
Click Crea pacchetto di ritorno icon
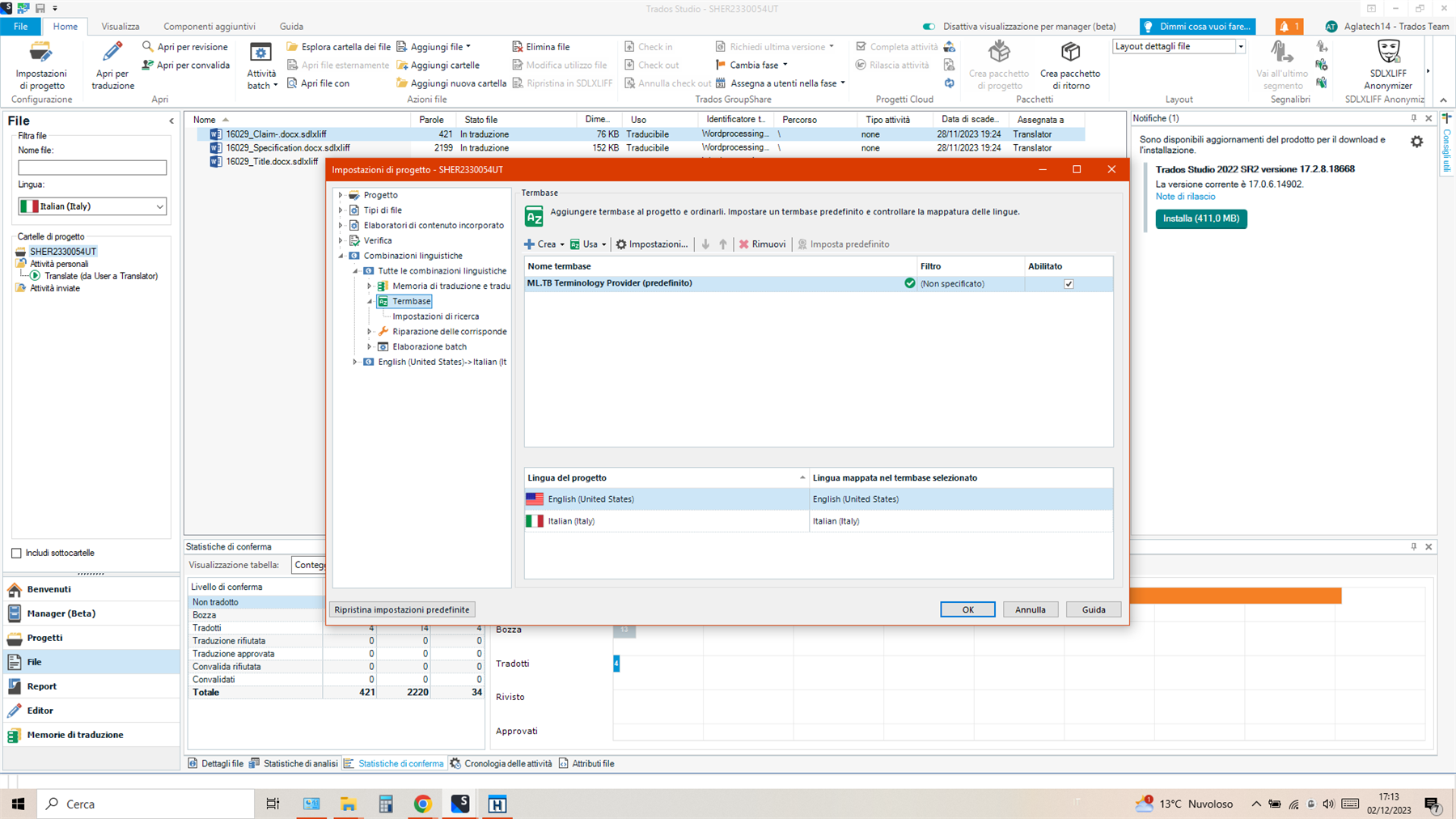[x=1070, y=65]
